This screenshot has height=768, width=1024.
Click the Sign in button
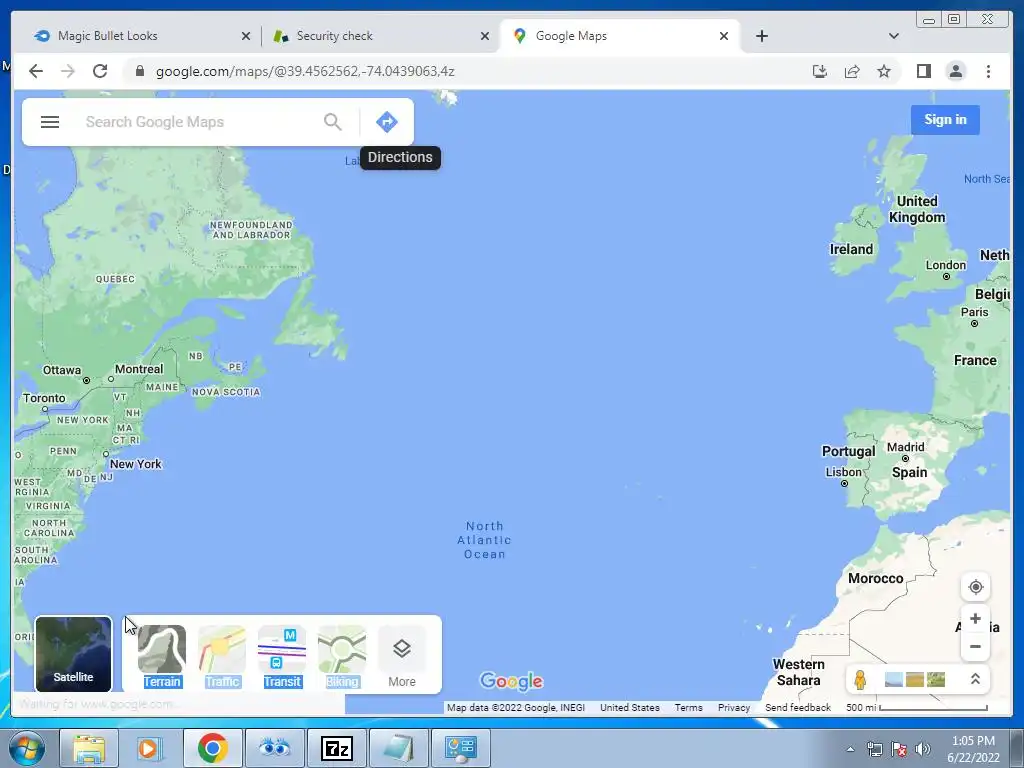click(945, 120)
